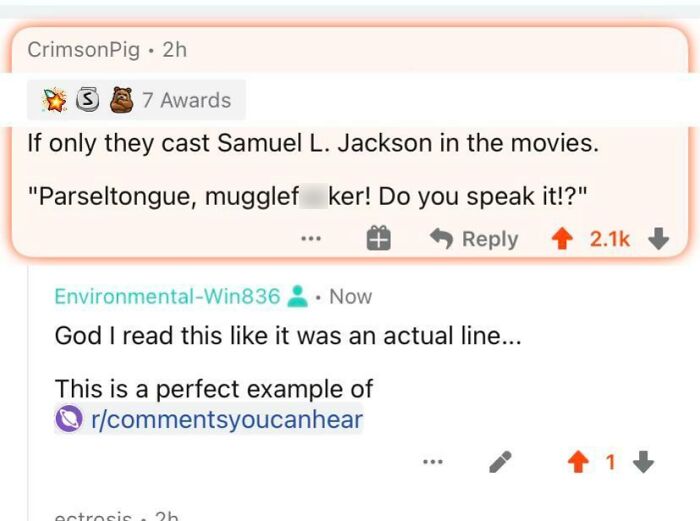Open more options on CrimsonPig's comment
This screenshot has width=700, height=521.
point(311,238)
